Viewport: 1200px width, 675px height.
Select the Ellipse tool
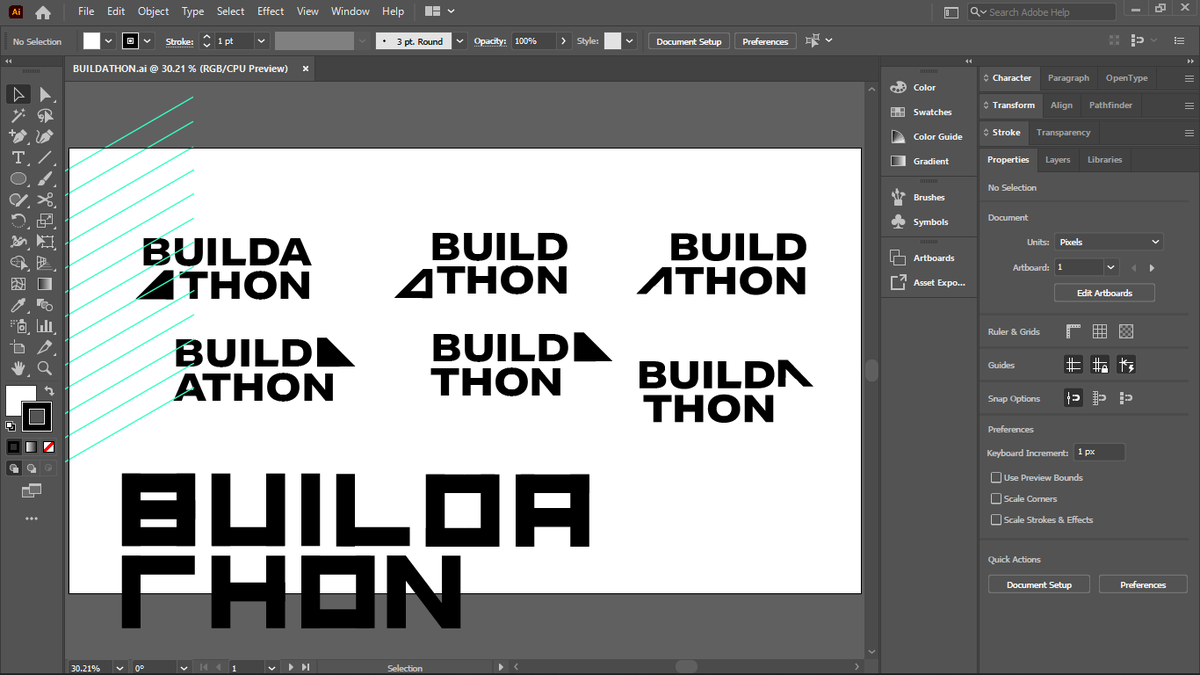pyautogui.click(x=18, y=179)
